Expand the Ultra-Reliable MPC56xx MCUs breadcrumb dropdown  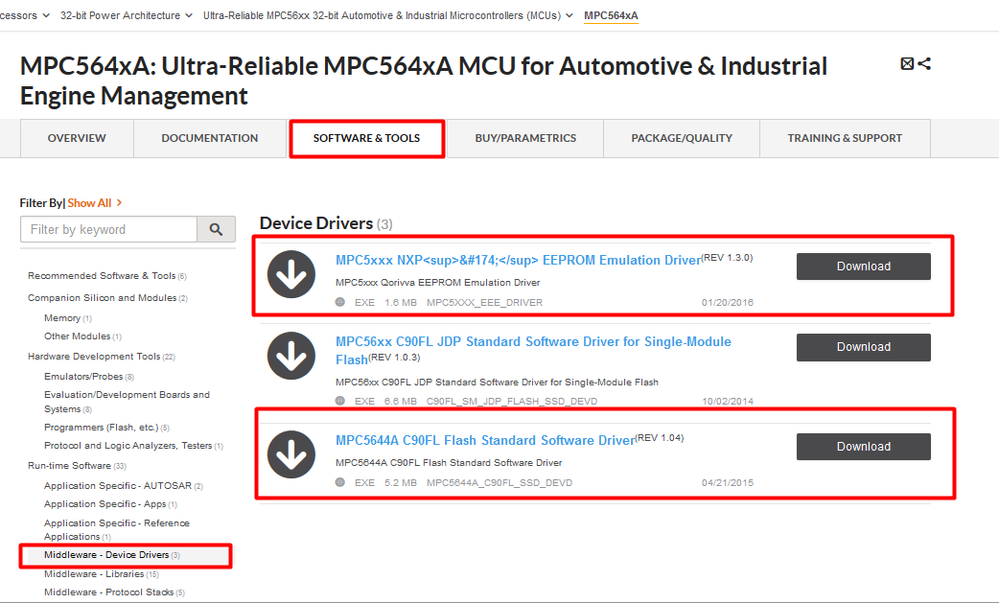(569, 16)
